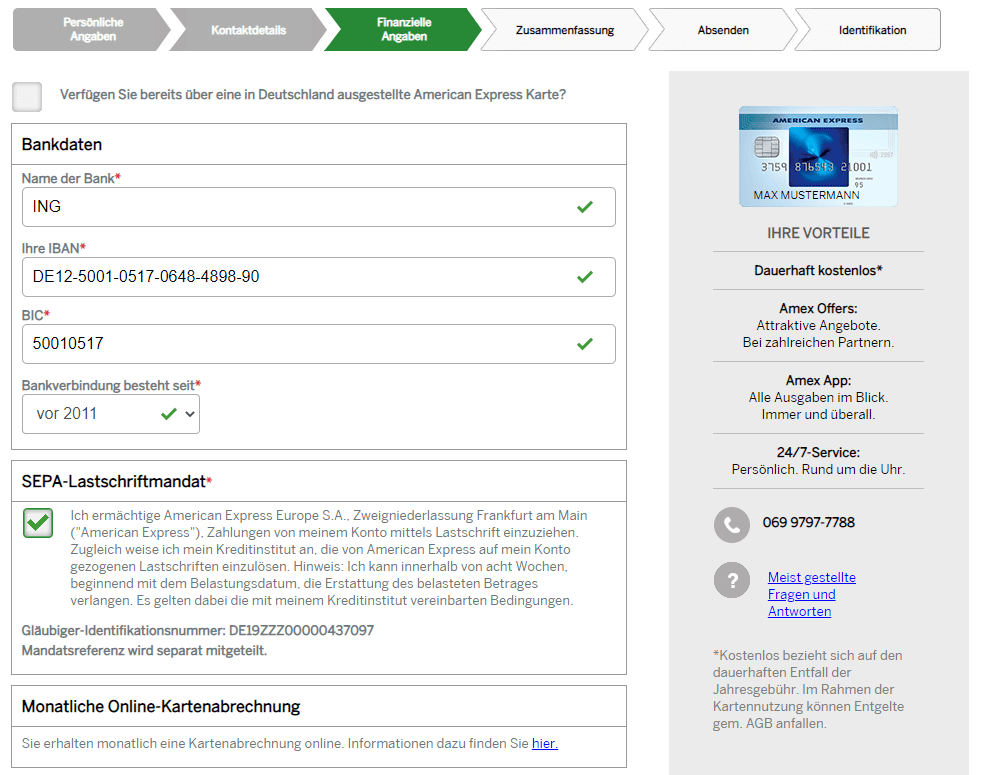This screenshot has width=981, height=775.
Task: Click the 'Monatliche Online-Kartenabrechnung' heading
Action: pos(161,706)
